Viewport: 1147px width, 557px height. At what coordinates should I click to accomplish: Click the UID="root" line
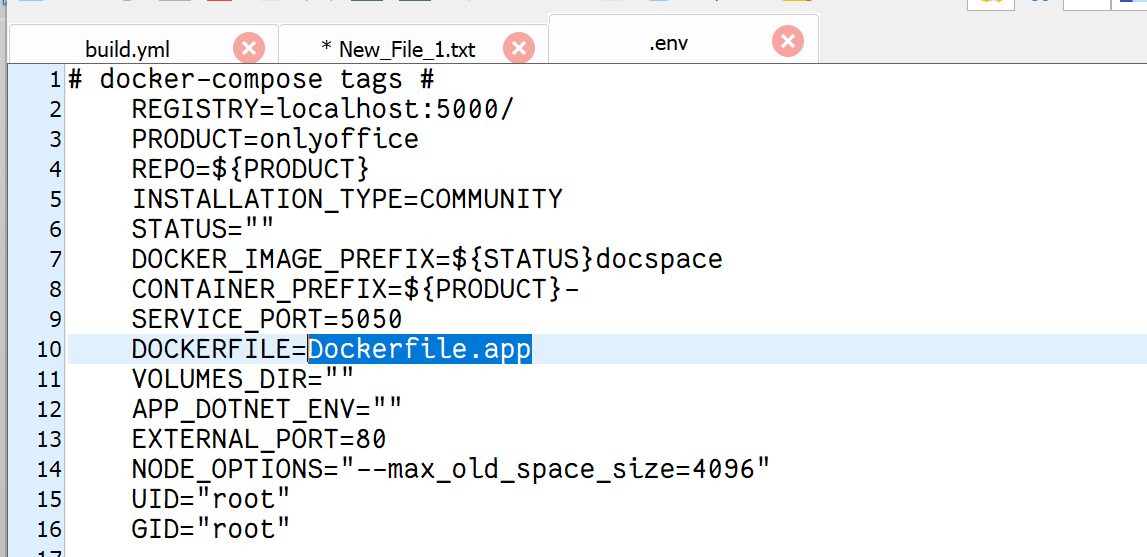pyautogui.click(x=211, y=498)
